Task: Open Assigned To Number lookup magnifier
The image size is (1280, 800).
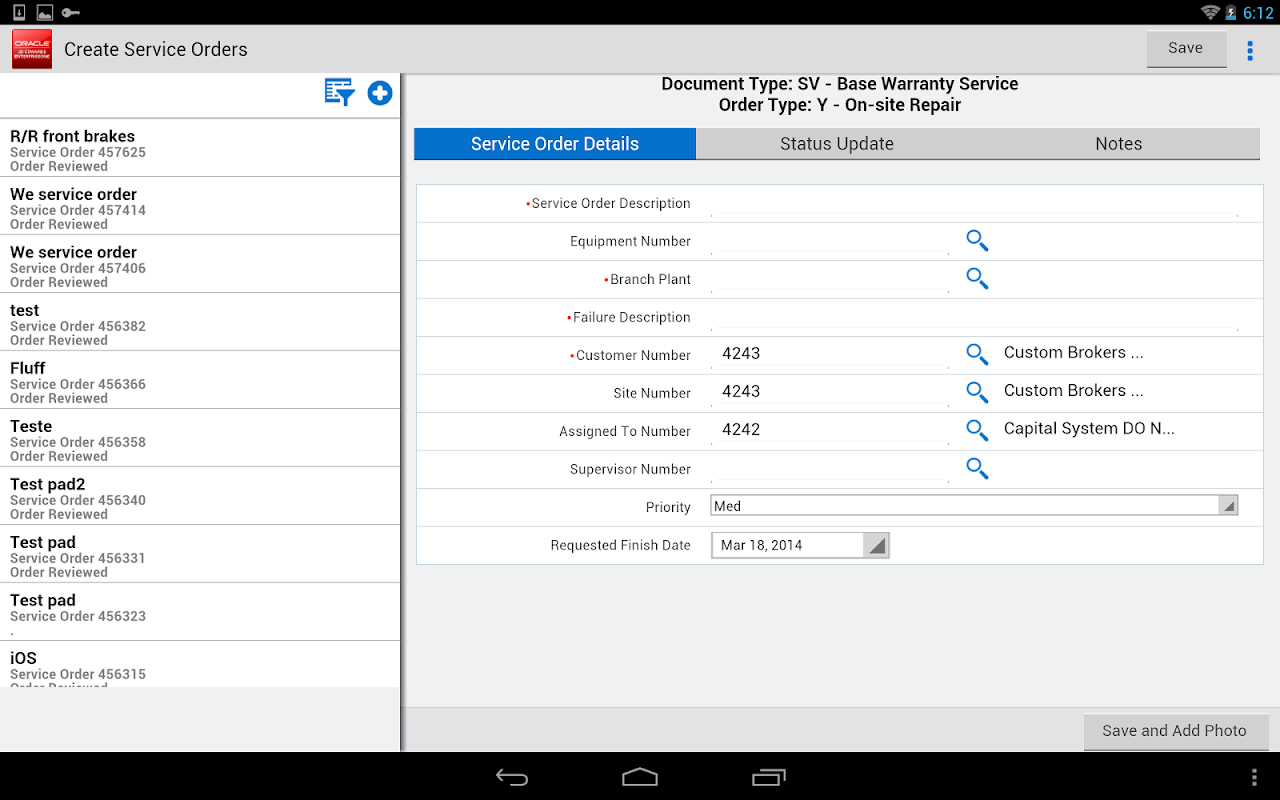Action: (977, 430)
